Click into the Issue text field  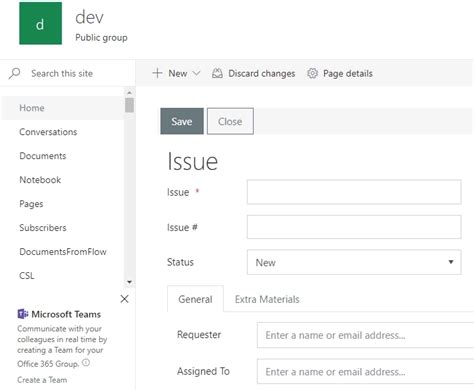pyautogui.click(x=354, y=192)
